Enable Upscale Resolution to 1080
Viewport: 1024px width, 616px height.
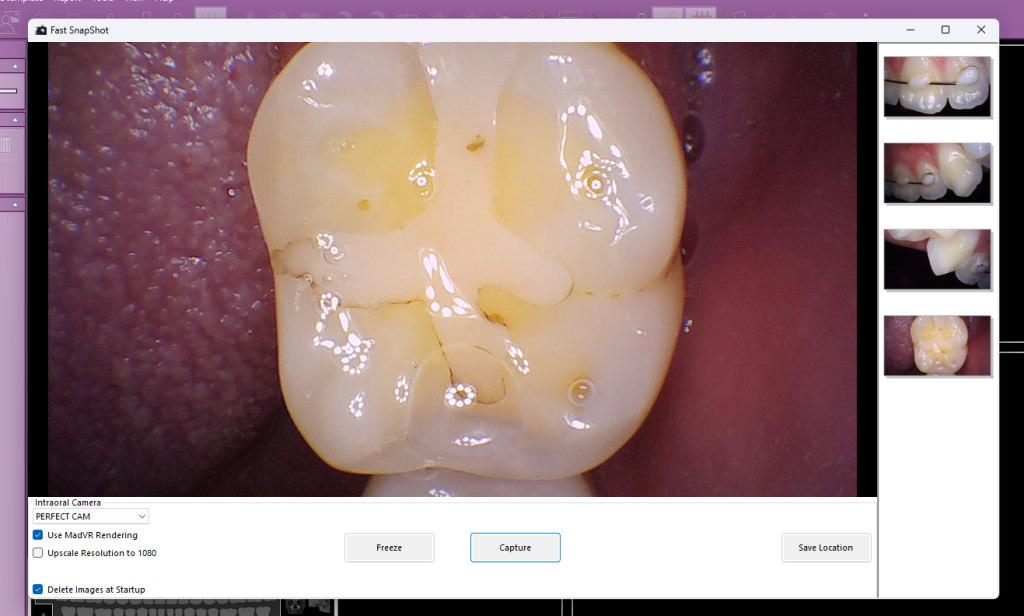(38, 553)
